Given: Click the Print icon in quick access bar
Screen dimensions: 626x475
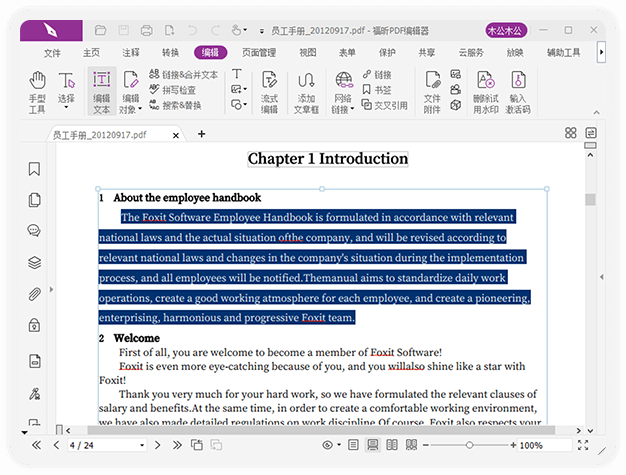Looking at the screenshot, I should tap(147, 30).
